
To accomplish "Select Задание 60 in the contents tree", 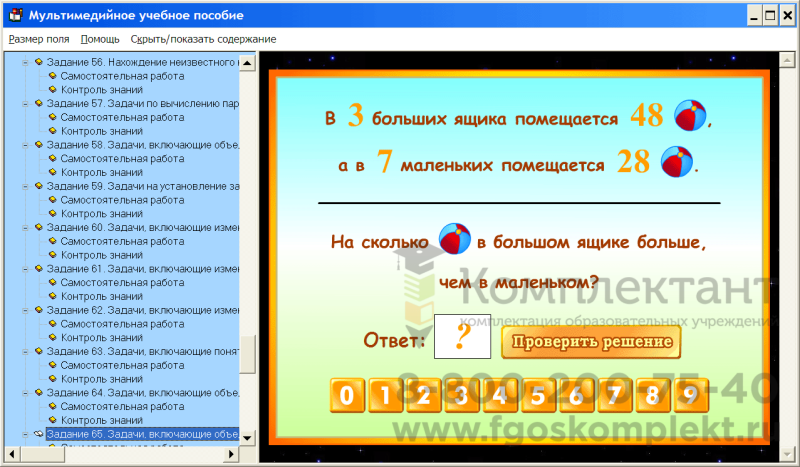I will pos(142,228).
